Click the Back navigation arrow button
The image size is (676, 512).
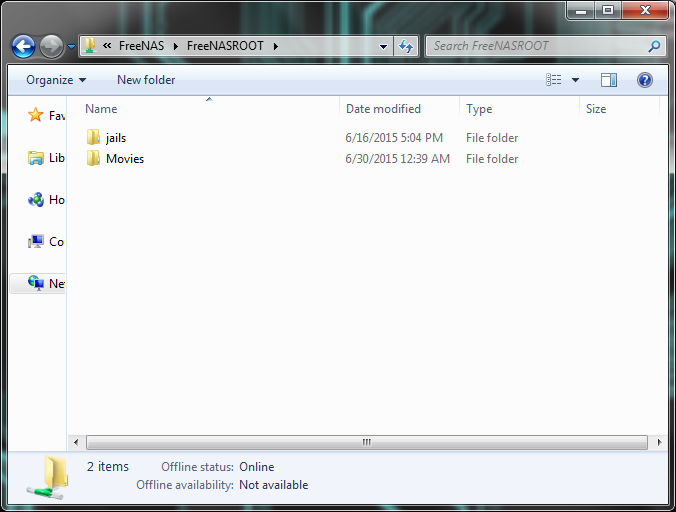point(24,46)
